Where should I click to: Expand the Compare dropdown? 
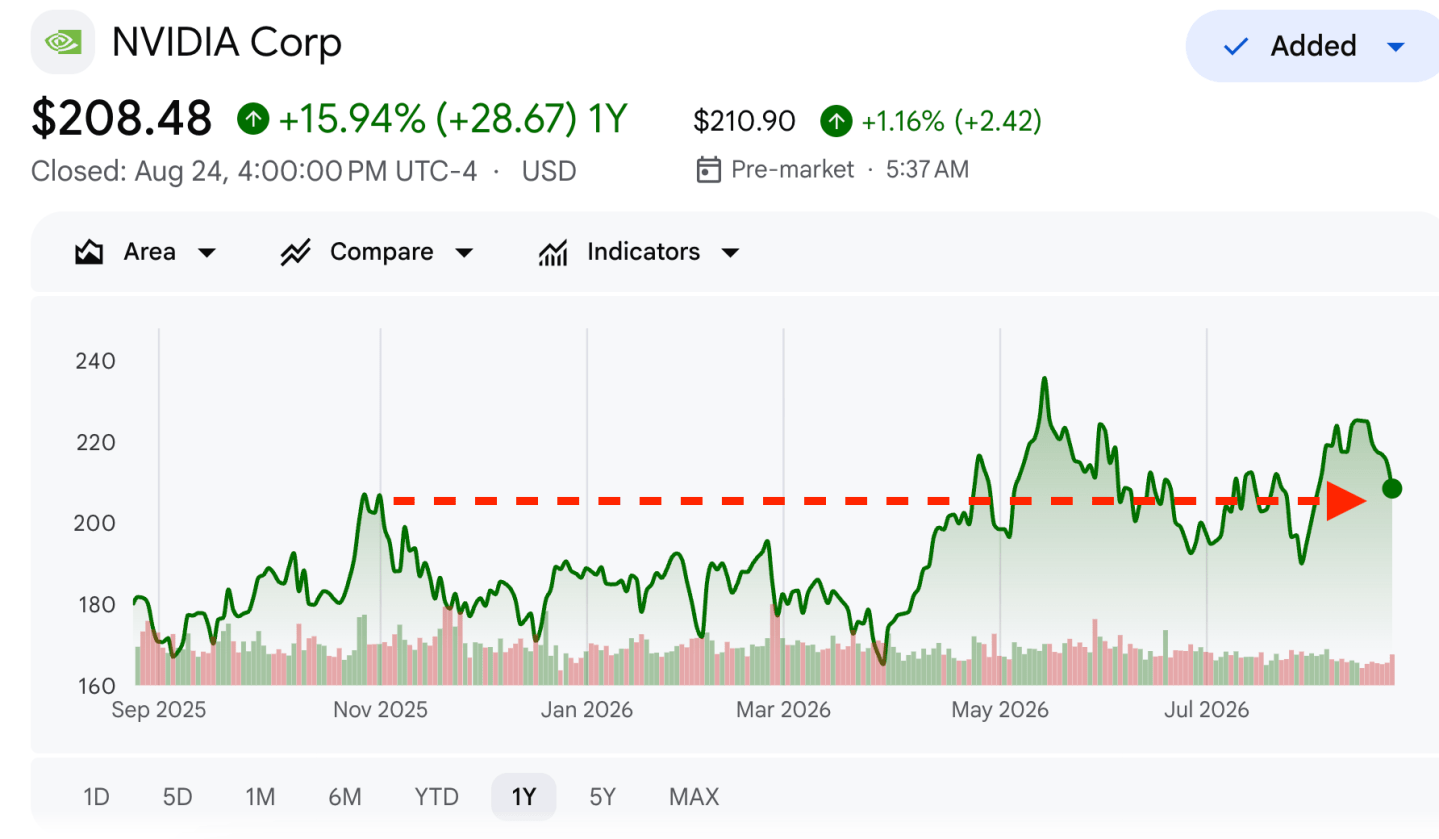click(x=464, y=253)
